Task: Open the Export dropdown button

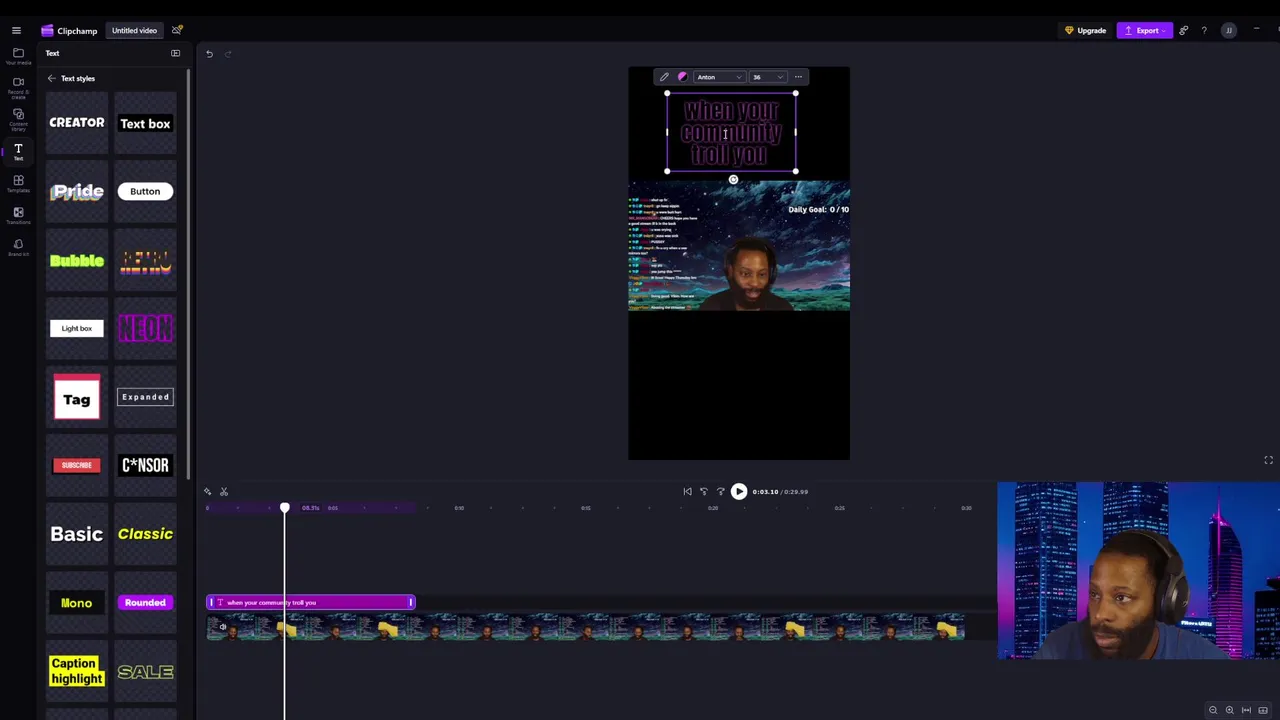Action: tap(1145, 31)
